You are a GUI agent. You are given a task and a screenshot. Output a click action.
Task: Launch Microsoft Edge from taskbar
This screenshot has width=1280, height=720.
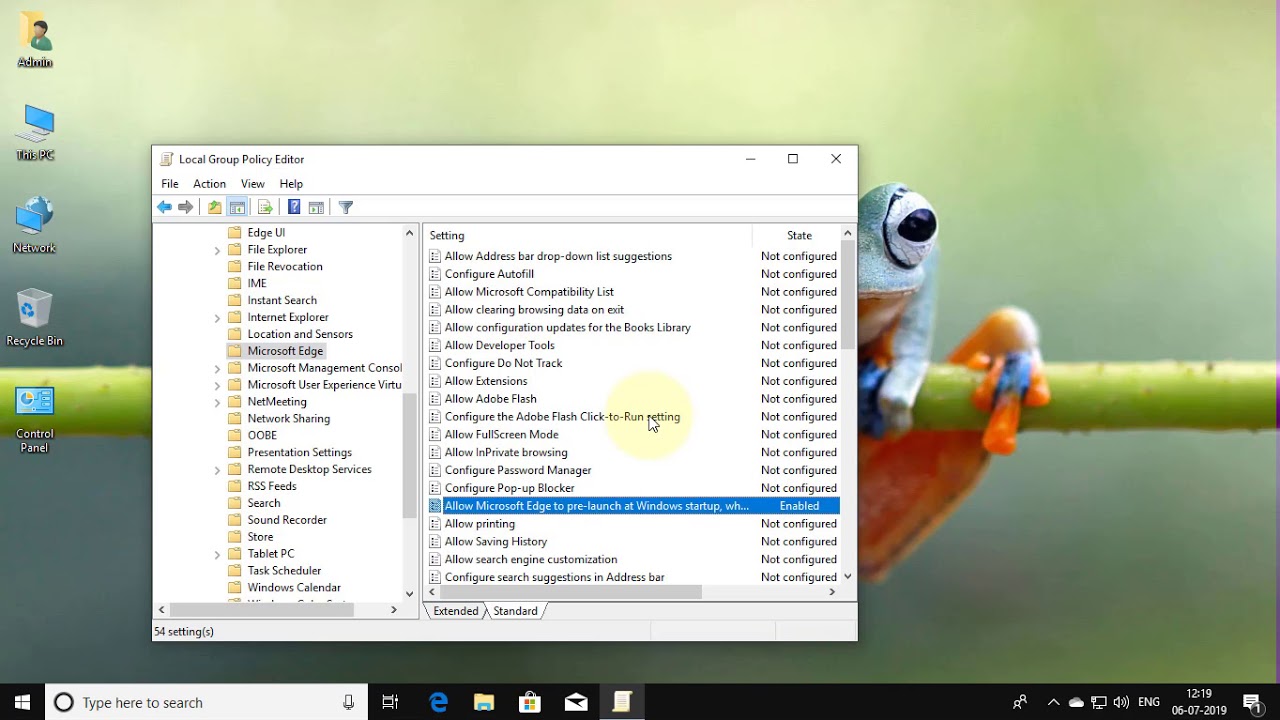tap(438, 702)
